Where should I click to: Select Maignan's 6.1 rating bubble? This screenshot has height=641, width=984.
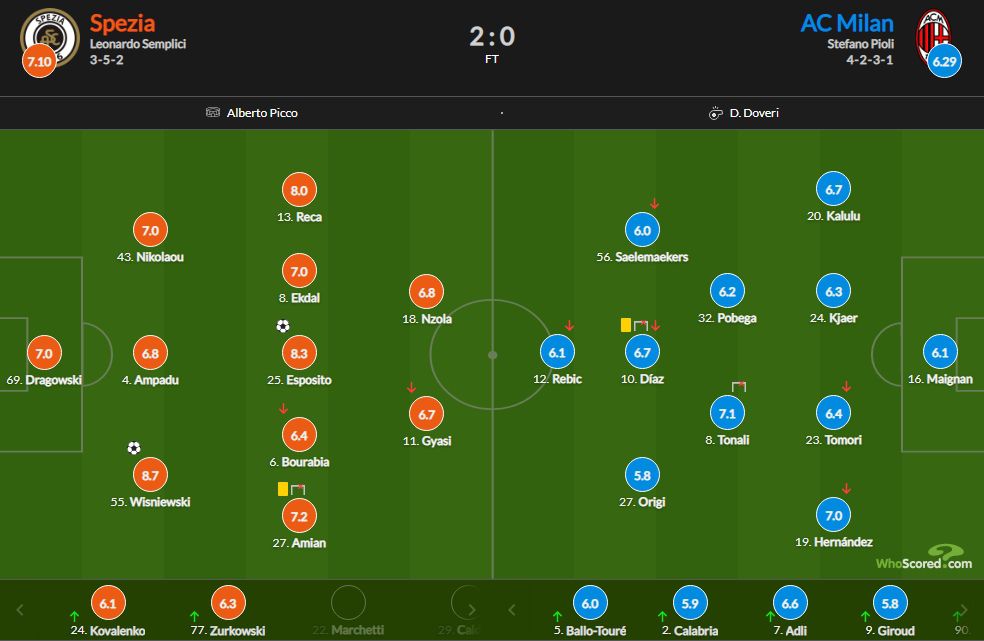(x=940, y=352)
